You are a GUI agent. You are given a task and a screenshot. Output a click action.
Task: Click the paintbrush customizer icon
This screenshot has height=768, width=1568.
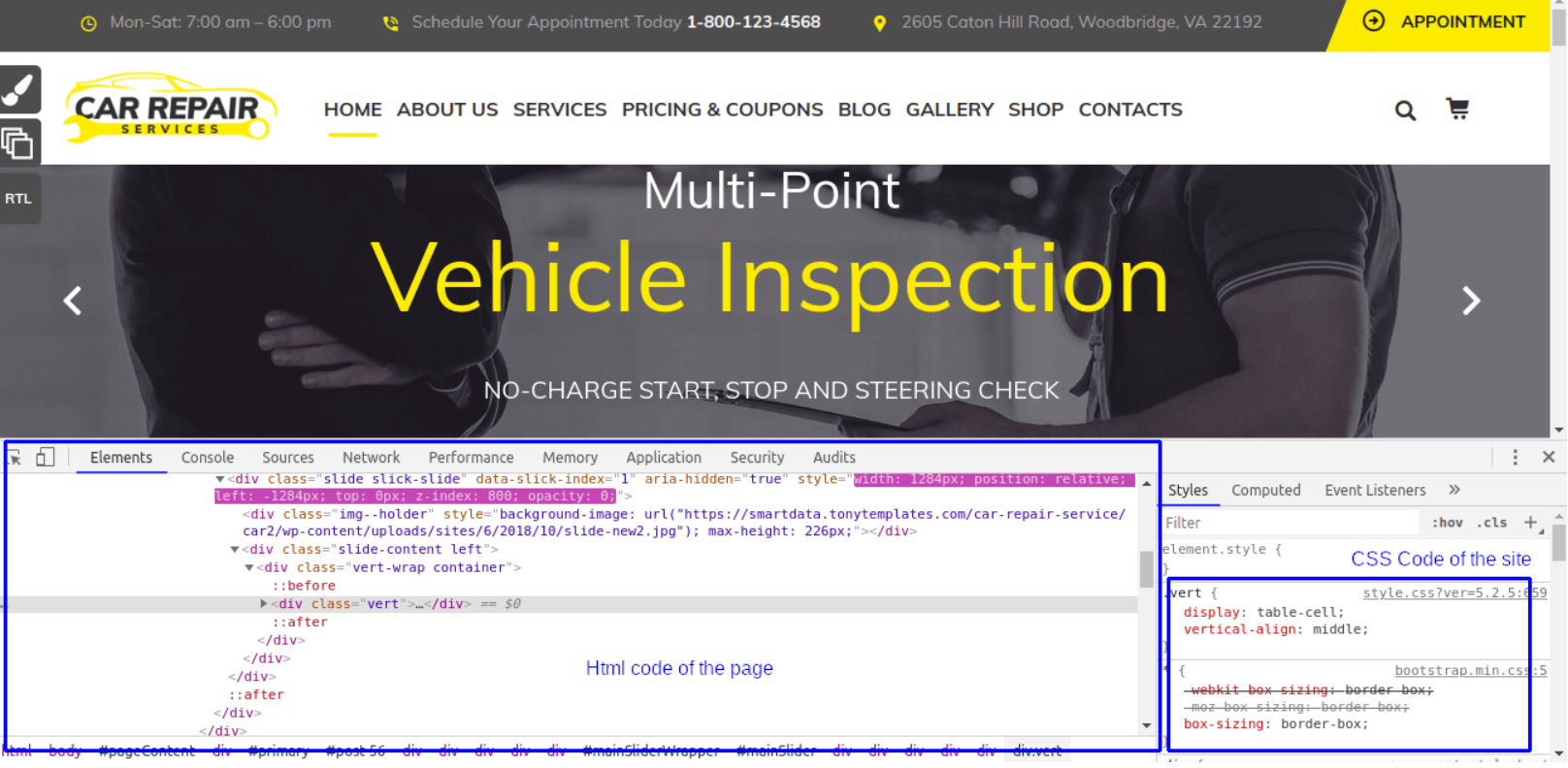point(19,90)
